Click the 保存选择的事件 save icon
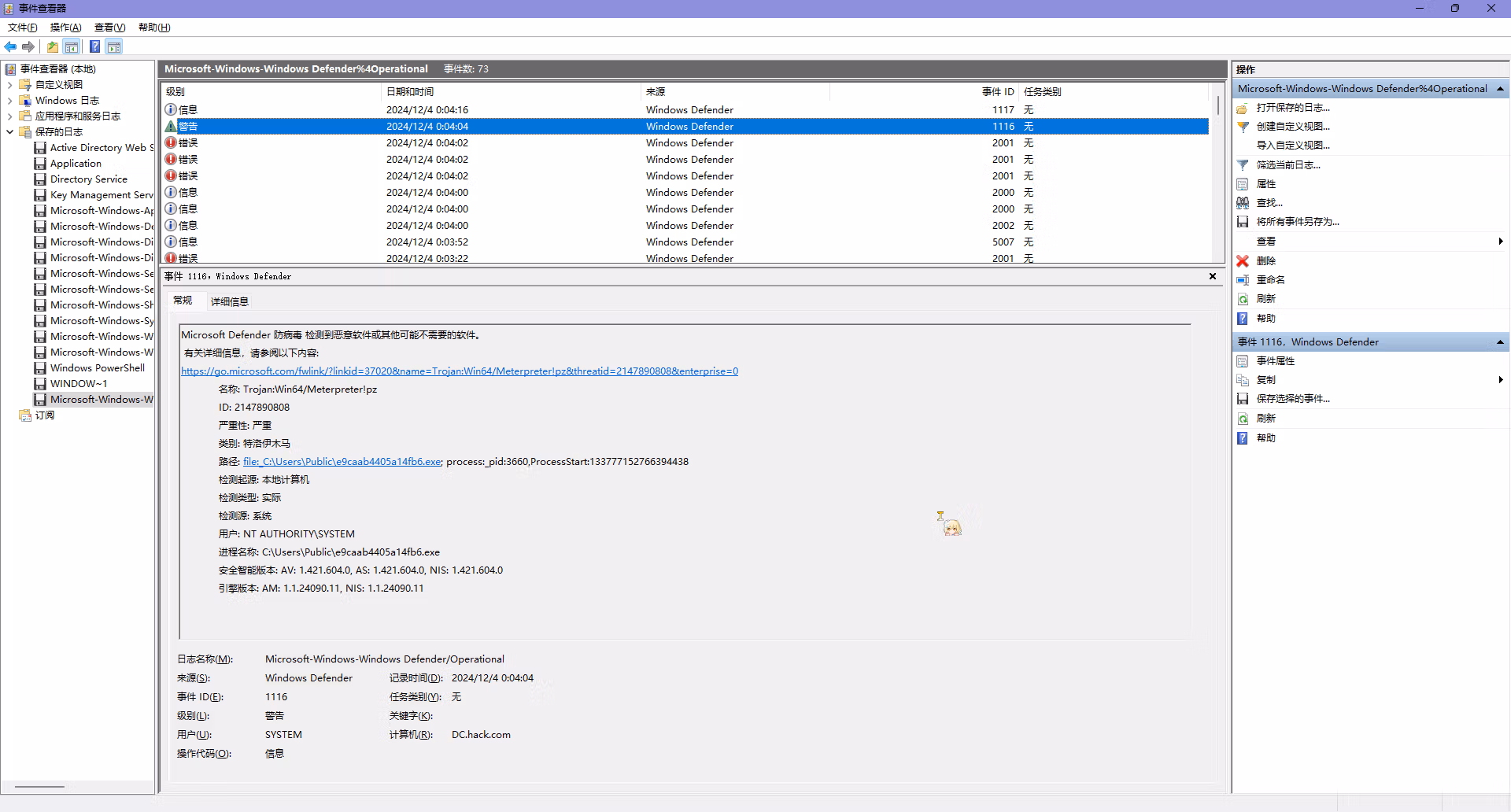 click(x=1243, y=399)
